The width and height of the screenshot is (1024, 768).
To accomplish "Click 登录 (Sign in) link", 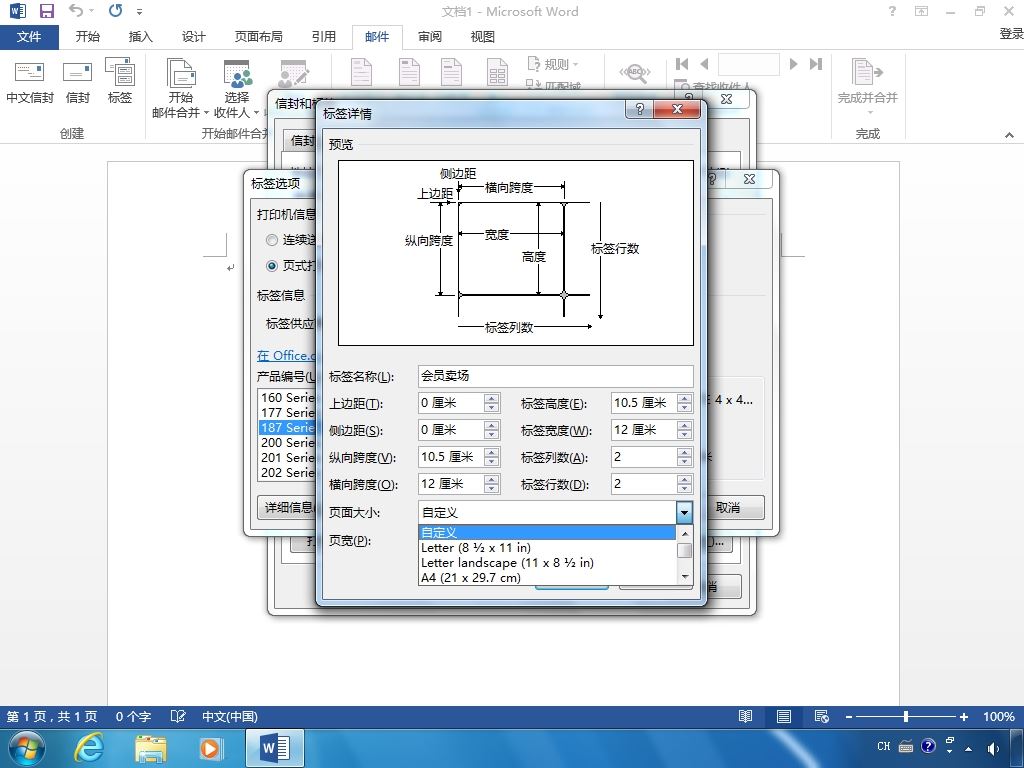I will 1011,33.
